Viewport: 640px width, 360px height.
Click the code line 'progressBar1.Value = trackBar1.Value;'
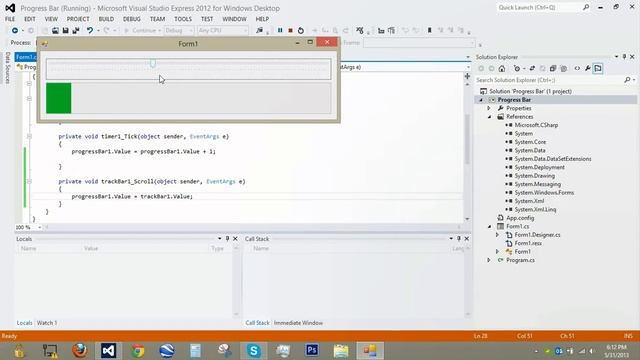tap(132, 196)
